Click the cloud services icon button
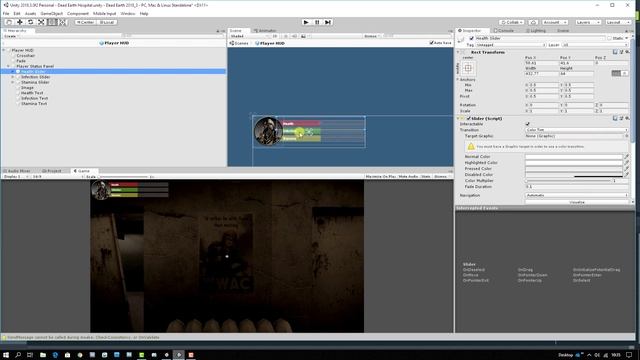This screenshot has height=360, width=640. click(x=533, y=22)
